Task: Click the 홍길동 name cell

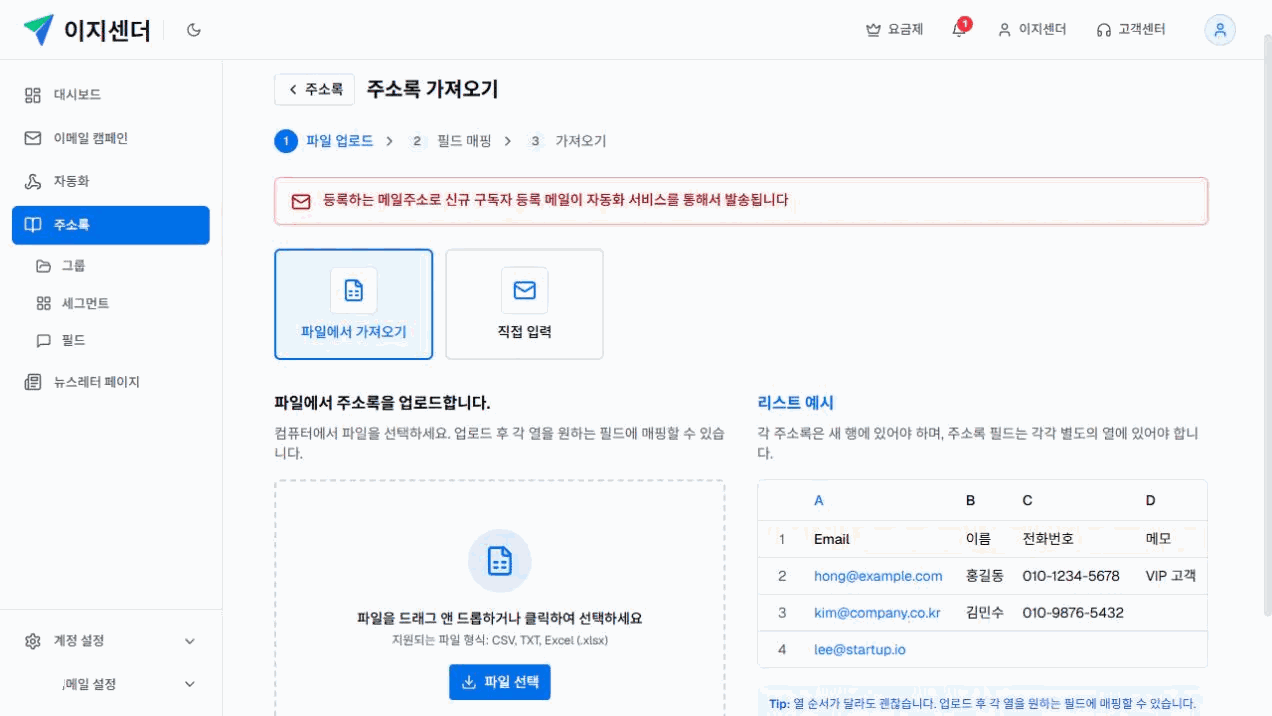Action: pyautogui.click(x=985, y=576)
